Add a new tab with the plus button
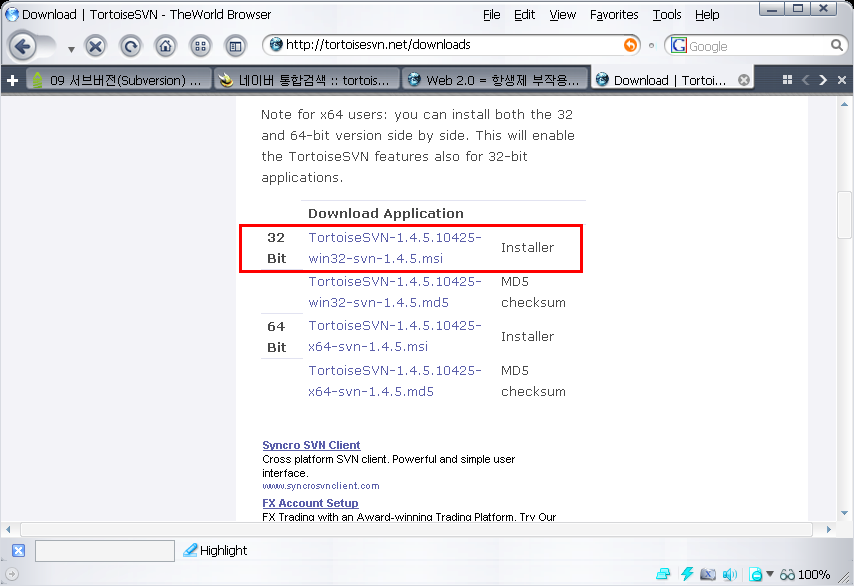This screenshot has height=586, width=854. coord(13,81)
